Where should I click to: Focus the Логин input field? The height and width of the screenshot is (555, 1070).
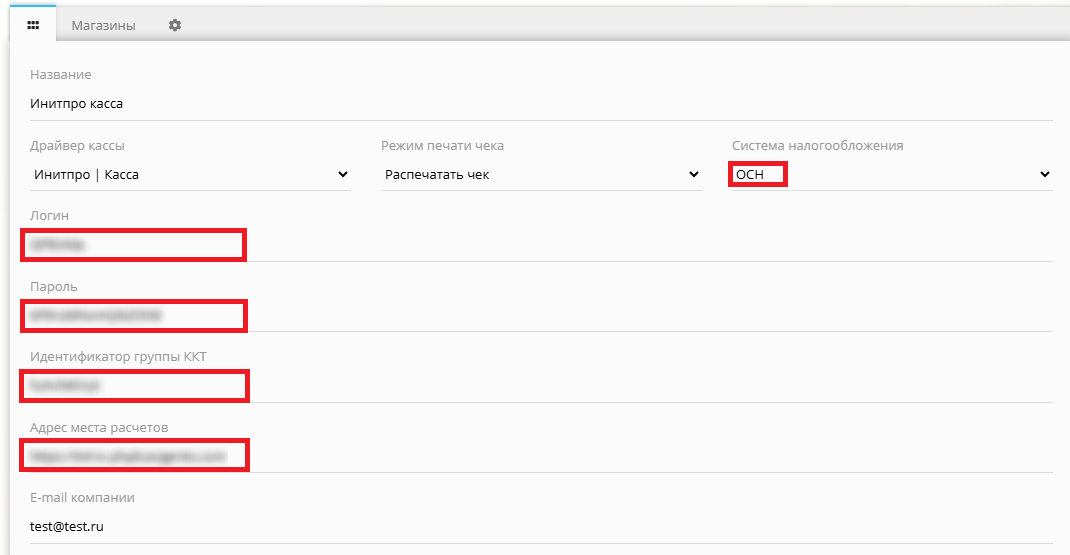point(541,245)
